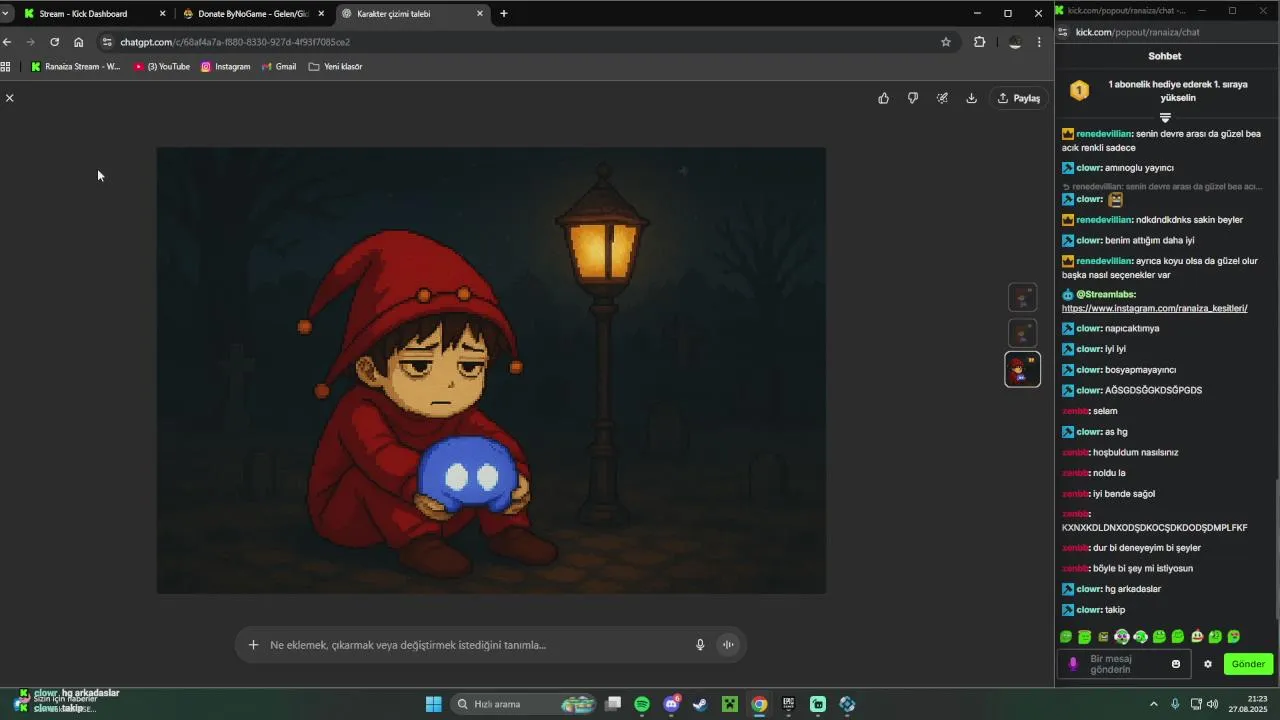Close the Stream - Kick Dashboard tab
Screen dimensions: 1280x720
point(162,14)
